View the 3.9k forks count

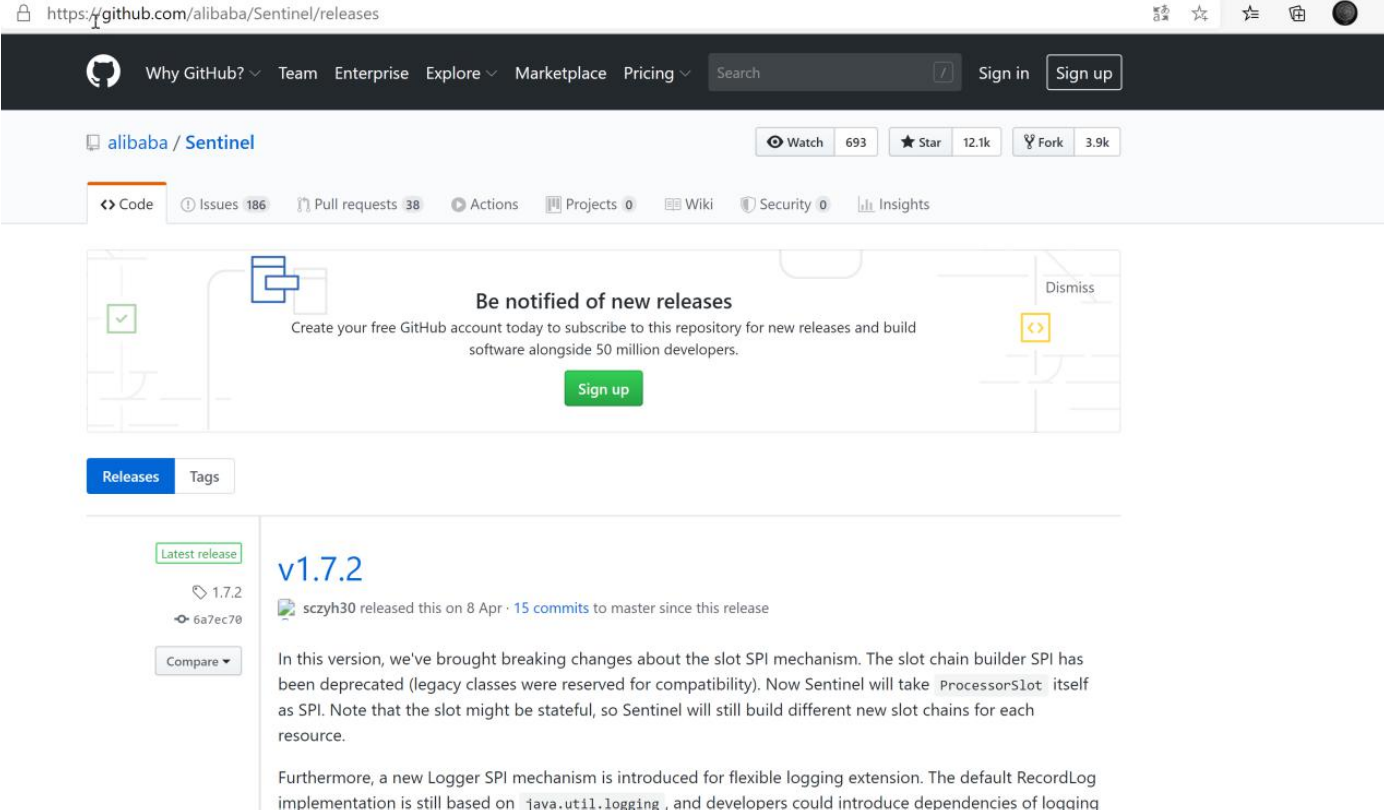click(1097, 142)
